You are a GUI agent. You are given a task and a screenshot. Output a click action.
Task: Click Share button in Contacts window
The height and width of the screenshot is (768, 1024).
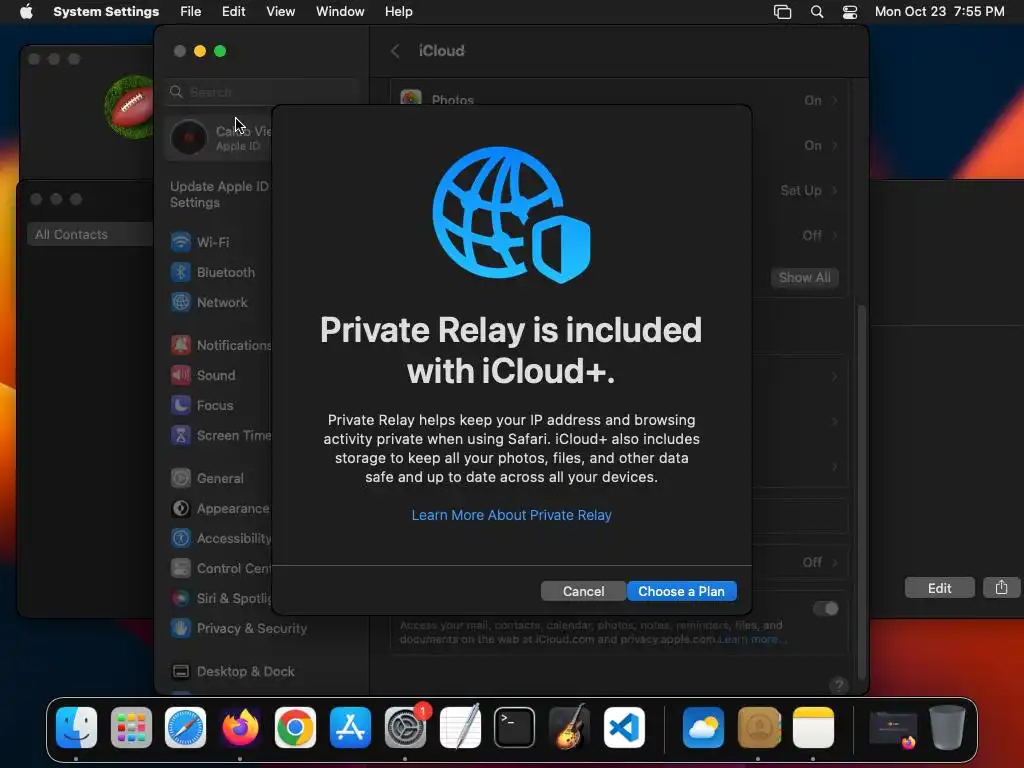(1001, 588)
